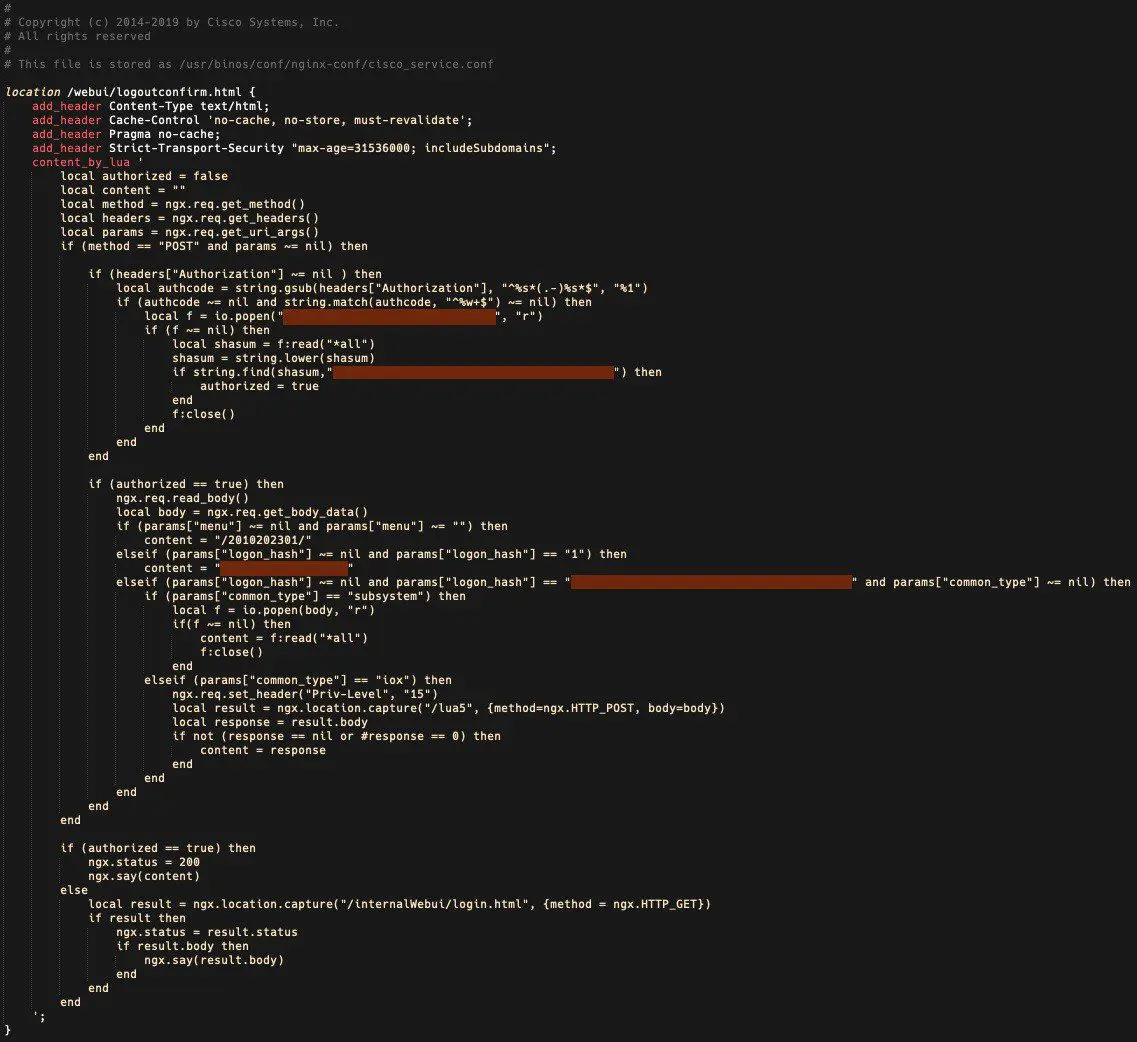The height and width of the screenshot is (1042, 1137).
Task: Click the "local authorized = false" line
Action: point(144,176)
